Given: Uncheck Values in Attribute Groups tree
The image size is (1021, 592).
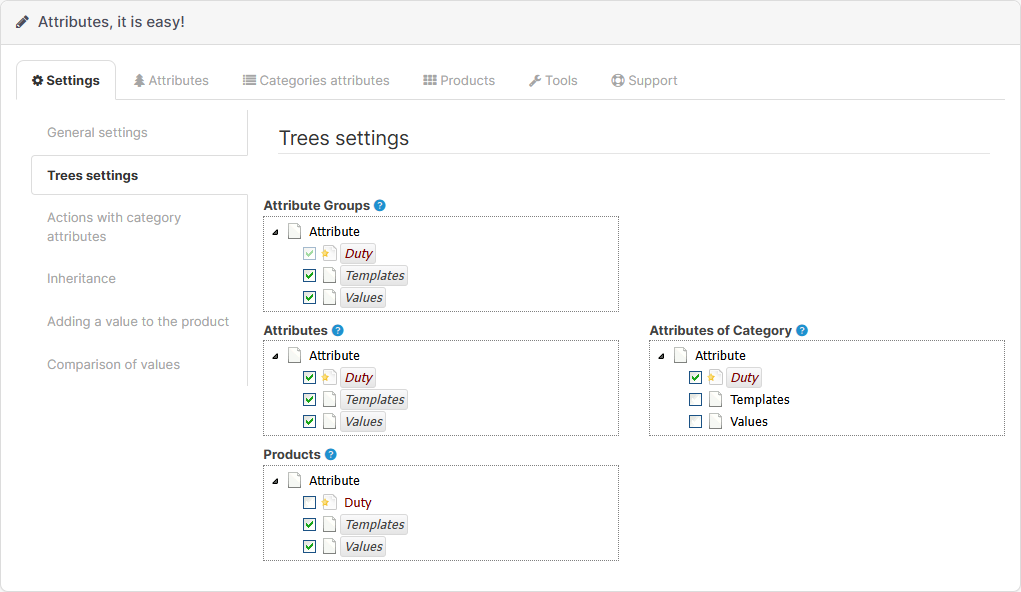Looking at the screenshot, I should (309, 298).
